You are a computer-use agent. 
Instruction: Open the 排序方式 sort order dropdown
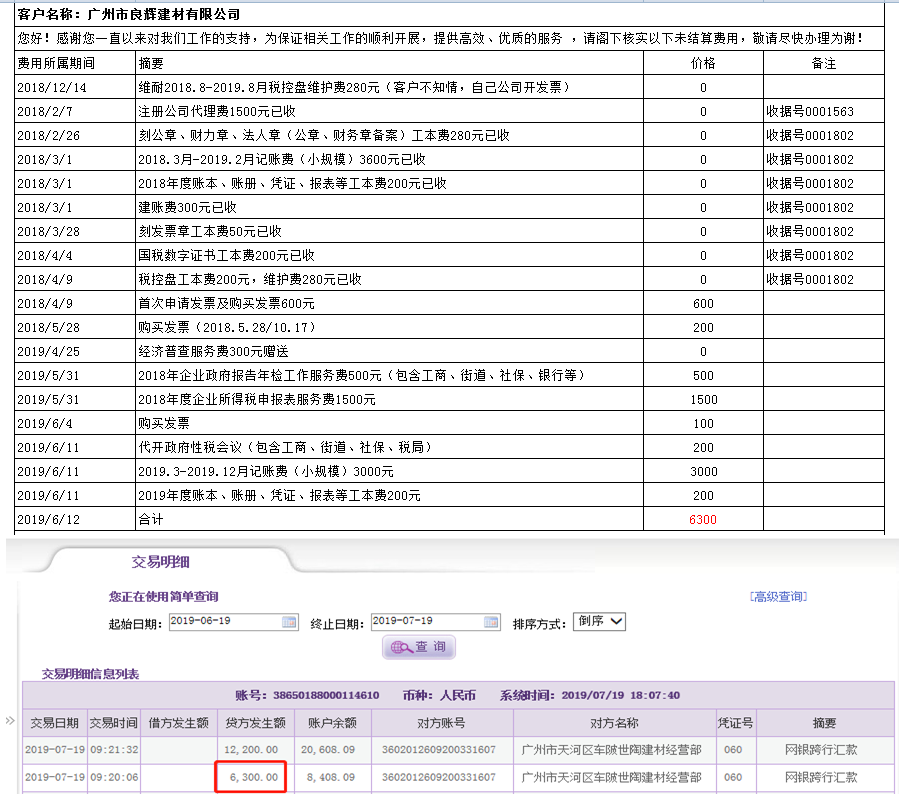tap(599, 622)
